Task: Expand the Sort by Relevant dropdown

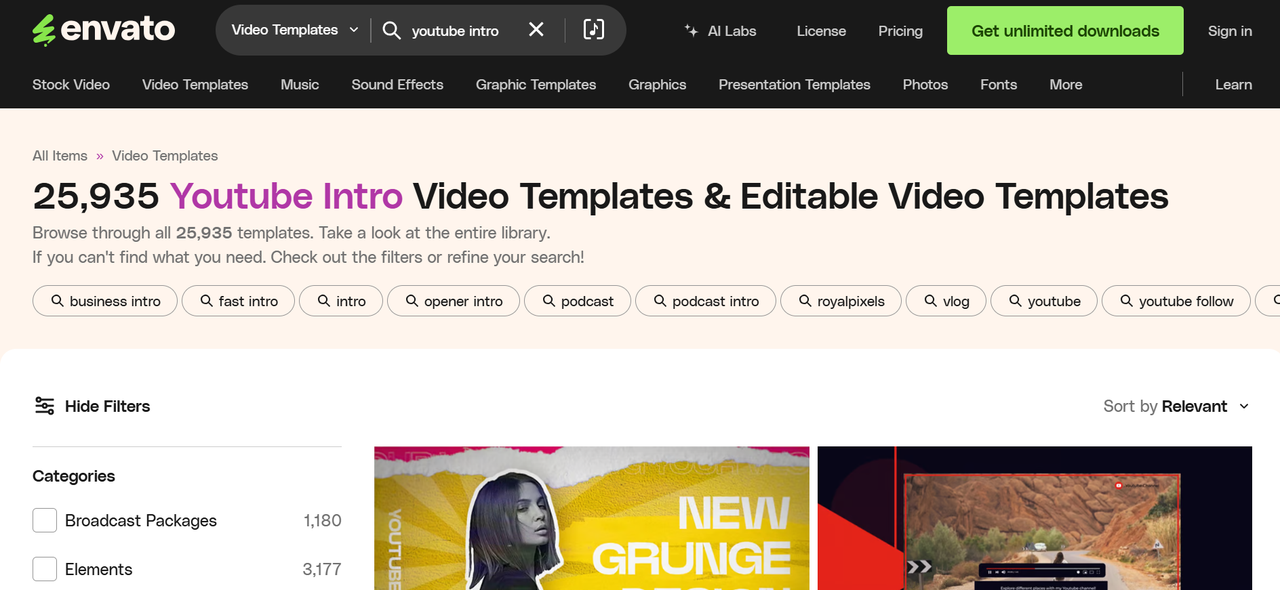Action: point(1177,406)
